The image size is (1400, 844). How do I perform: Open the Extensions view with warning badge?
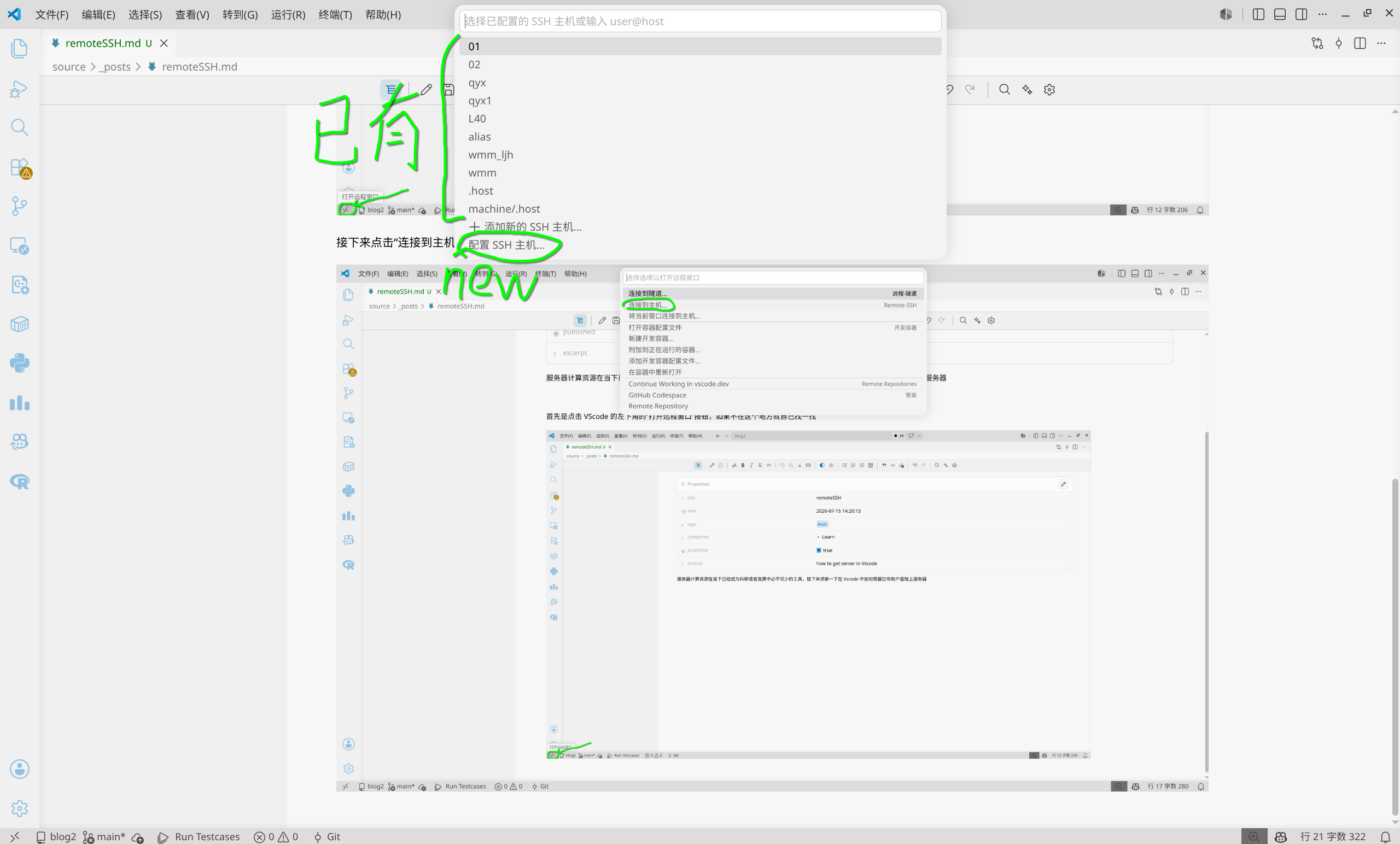click(19, 168)
